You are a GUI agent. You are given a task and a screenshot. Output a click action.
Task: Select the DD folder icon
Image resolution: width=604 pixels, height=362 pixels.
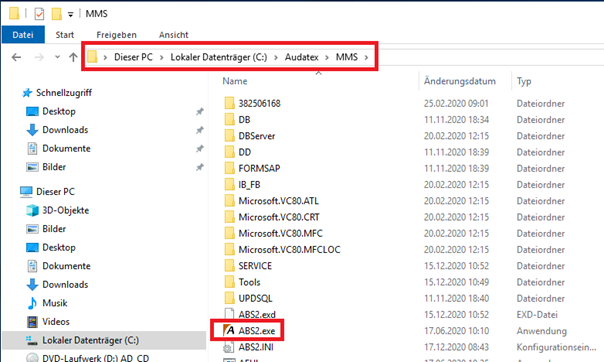click(x=229, y=152)
